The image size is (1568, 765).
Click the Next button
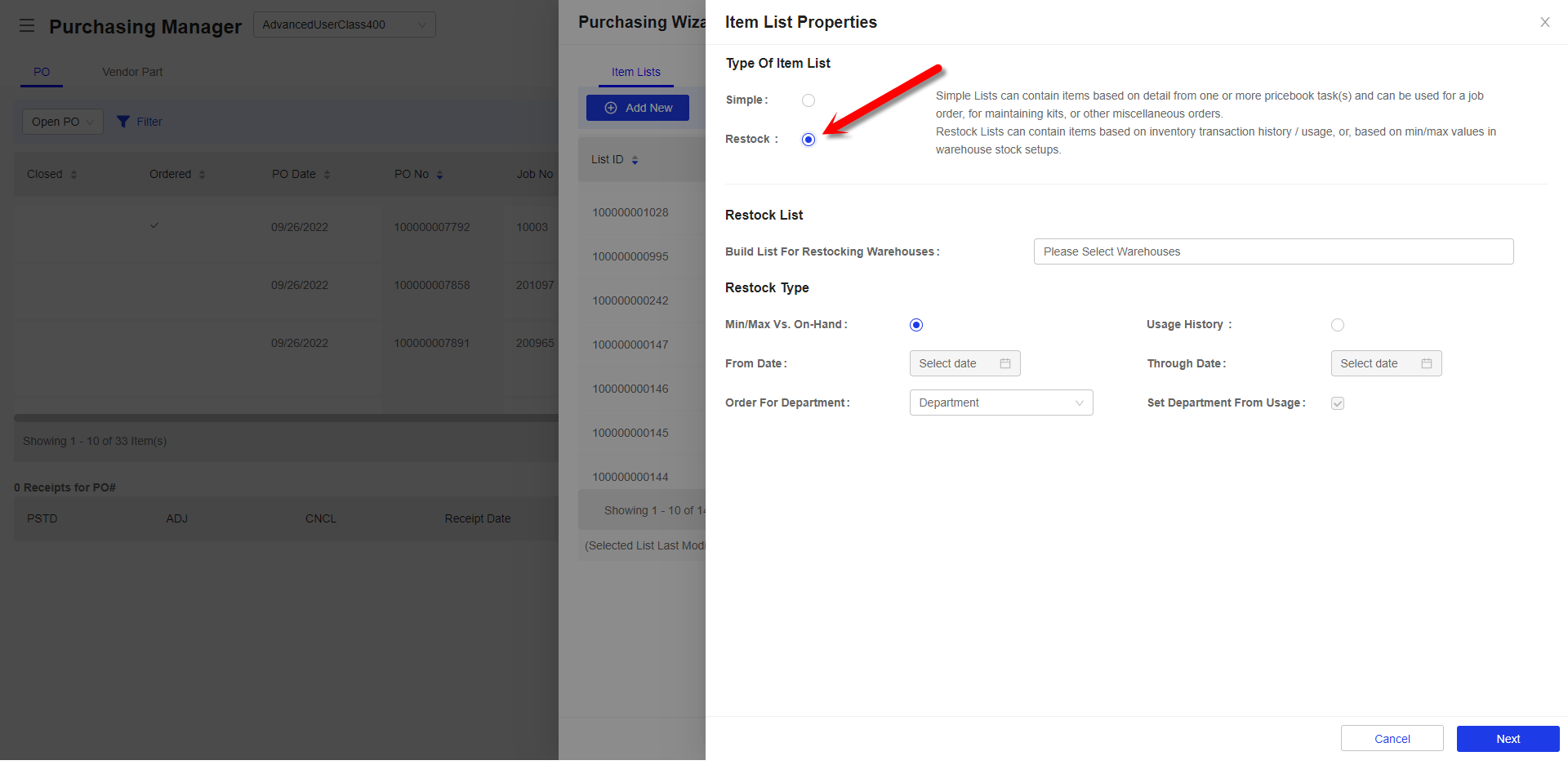click(x=1508, y=738)
